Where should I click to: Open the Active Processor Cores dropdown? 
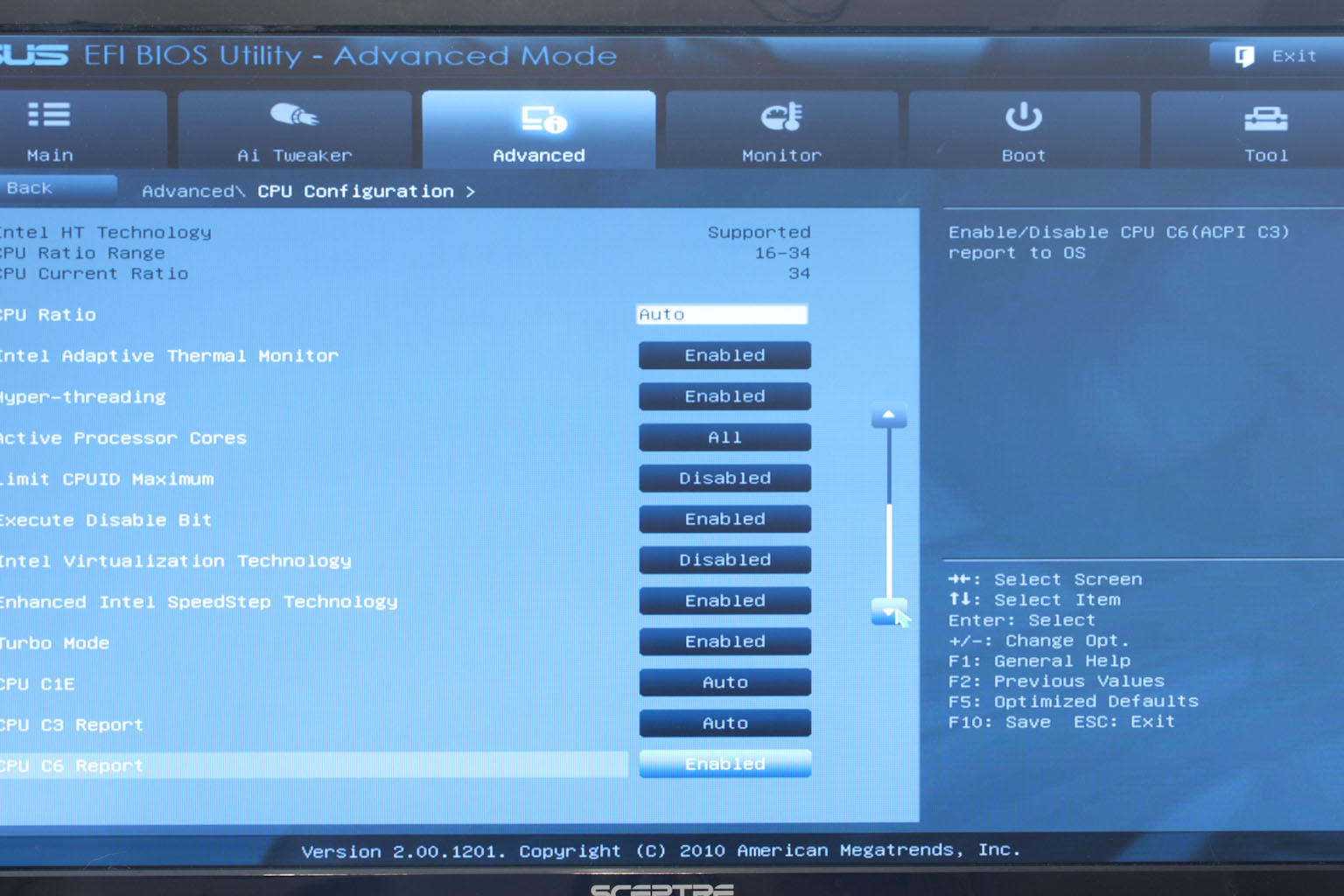pyautogui.click(x=724, y=437)
